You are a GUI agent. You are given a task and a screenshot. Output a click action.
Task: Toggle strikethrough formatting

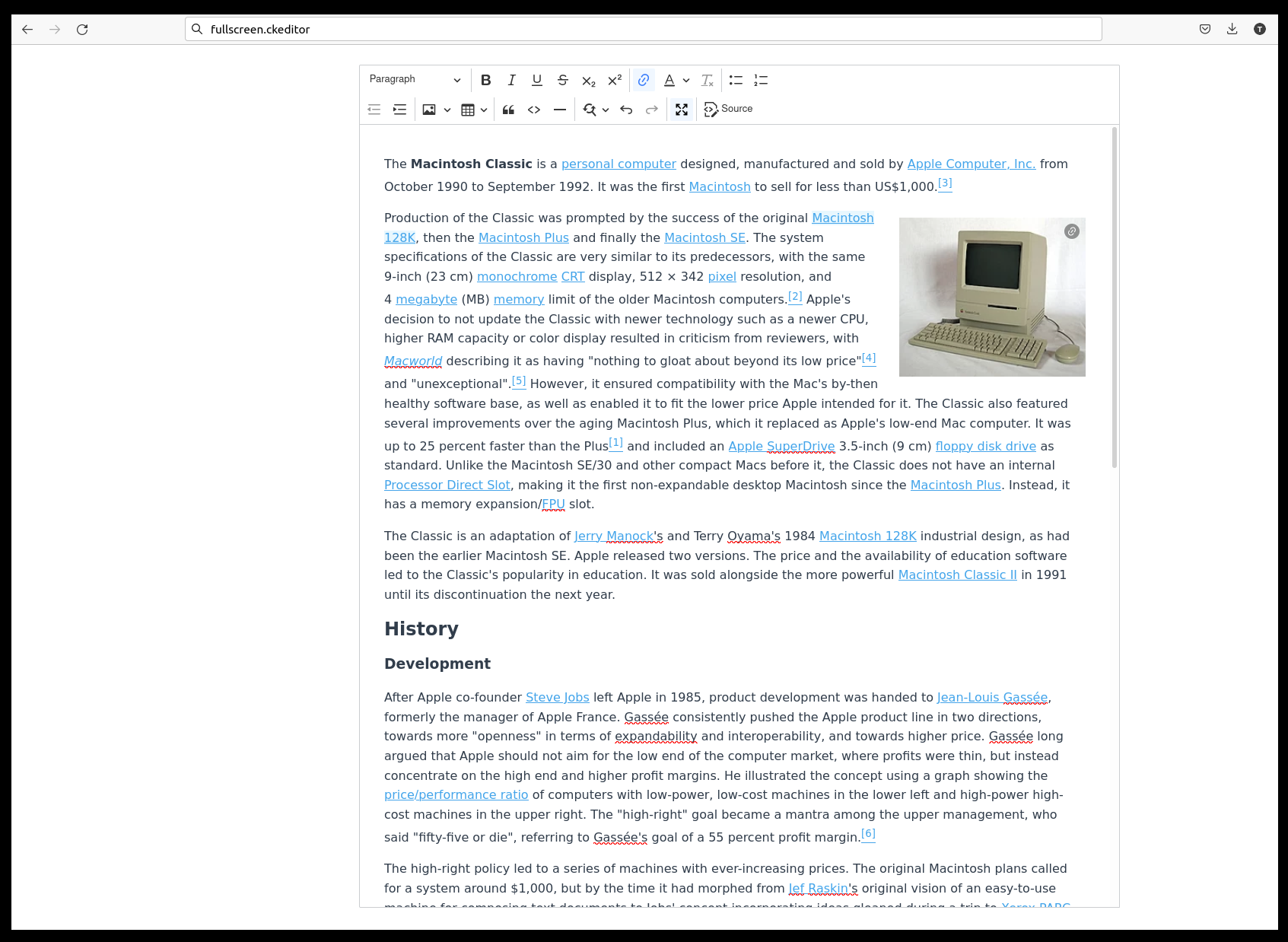pyautogui.click(x=563, y=80)
